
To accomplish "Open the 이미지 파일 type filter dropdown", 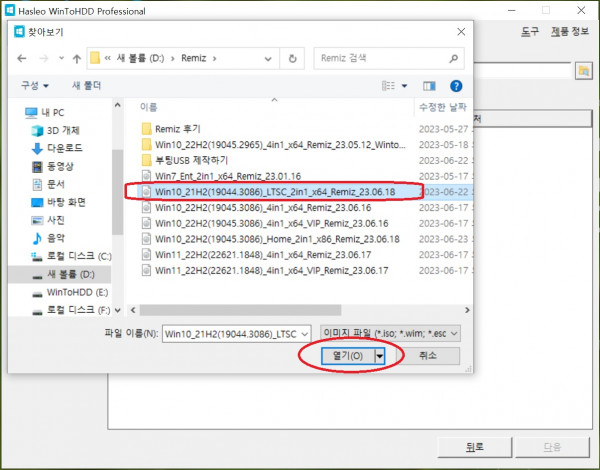I will tap(390, 334).
